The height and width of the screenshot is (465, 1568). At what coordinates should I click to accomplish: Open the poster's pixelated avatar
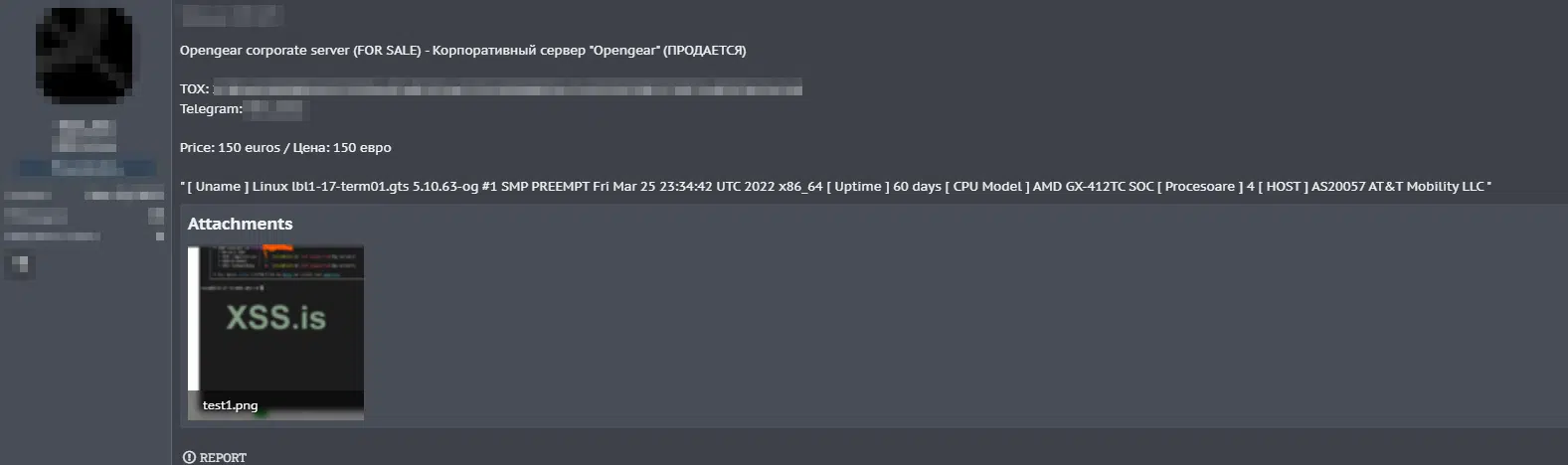tap(85, 55)
